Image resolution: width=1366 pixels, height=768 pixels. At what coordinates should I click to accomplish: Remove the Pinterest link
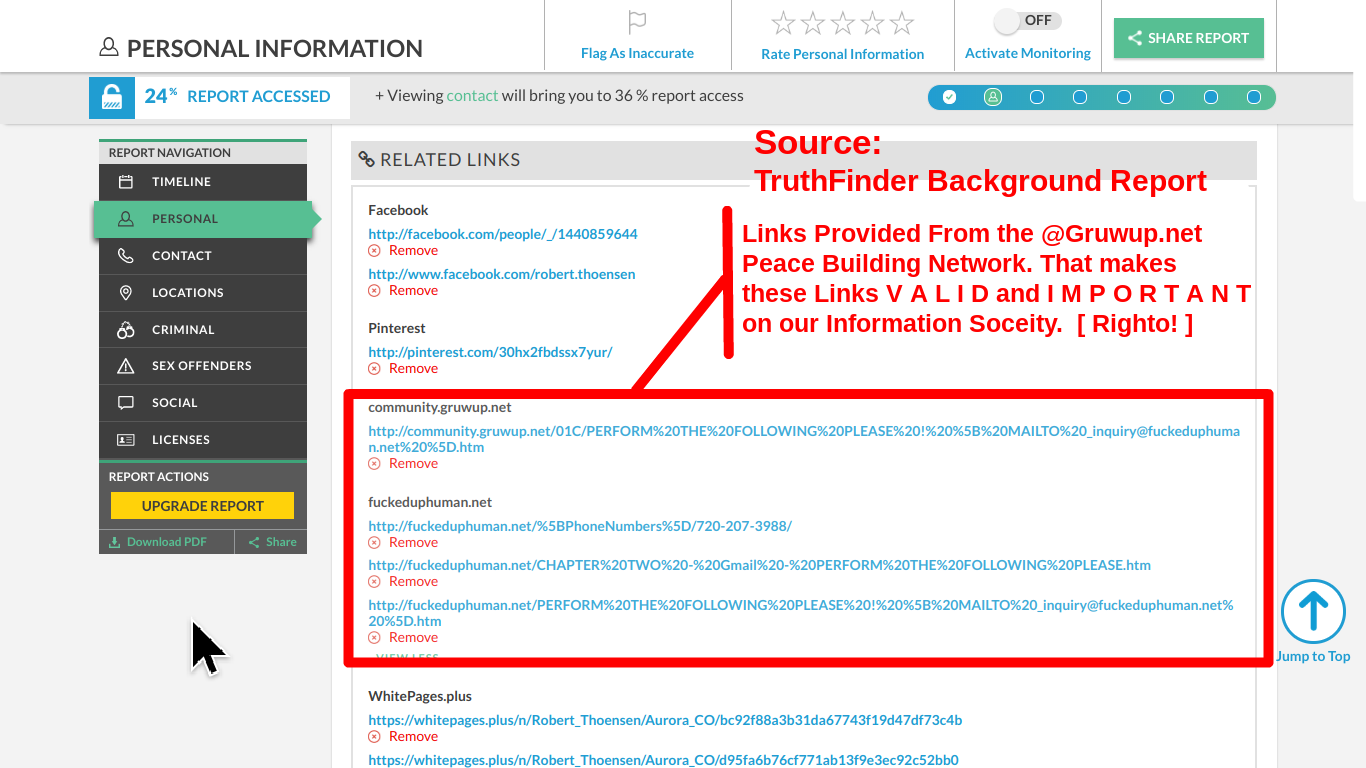tap(403, 369)
